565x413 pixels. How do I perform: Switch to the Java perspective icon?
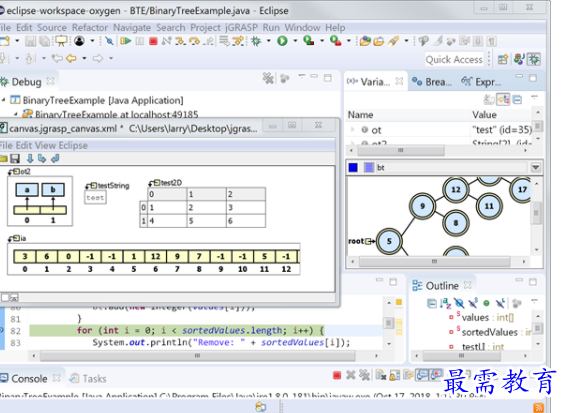(x=519, y=59)
